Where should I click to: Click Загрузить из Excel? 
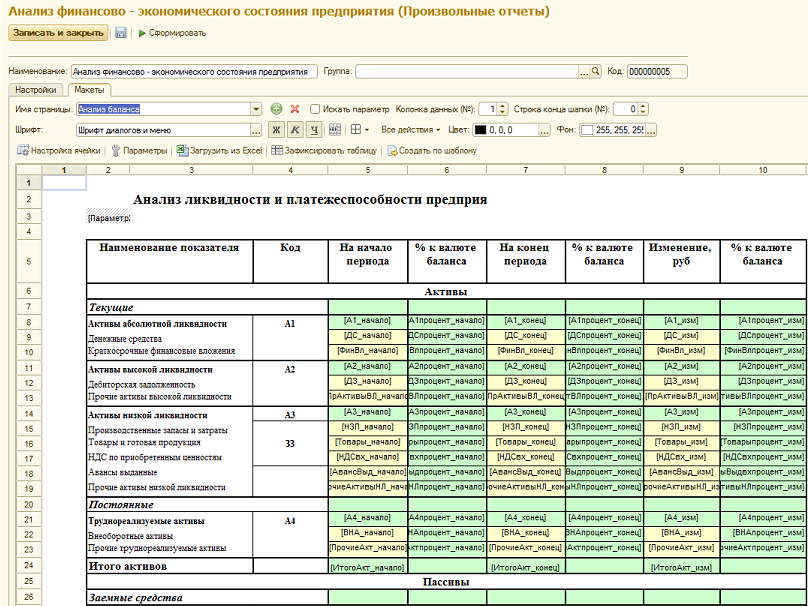coord(219,151)
